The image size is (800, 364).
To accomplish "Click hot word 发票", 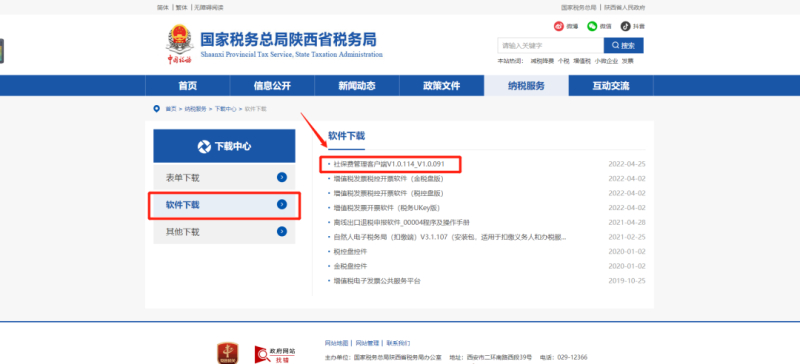I will [628, 61].
